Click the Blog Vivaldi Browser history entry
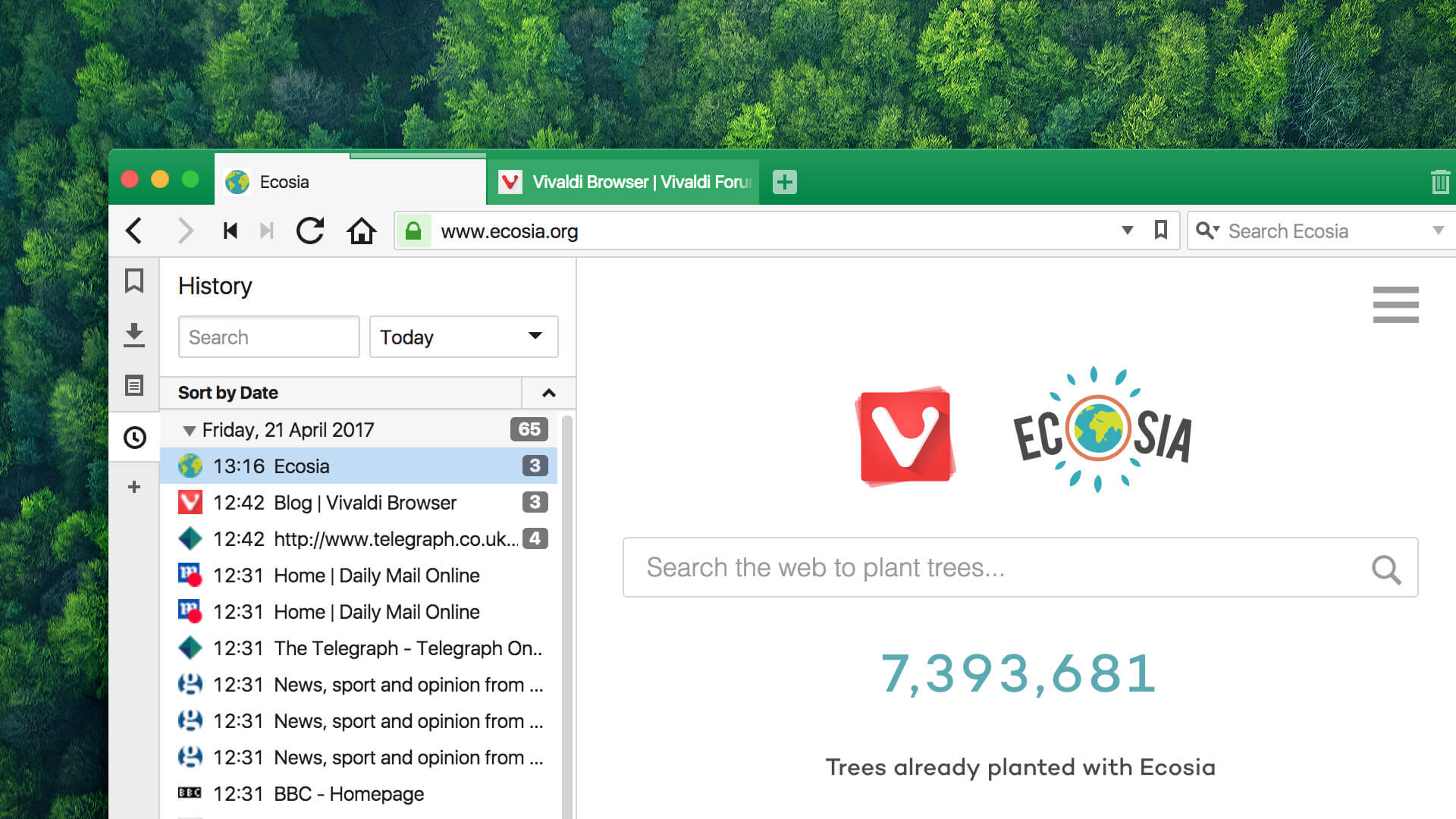 (x=362, y=502)
